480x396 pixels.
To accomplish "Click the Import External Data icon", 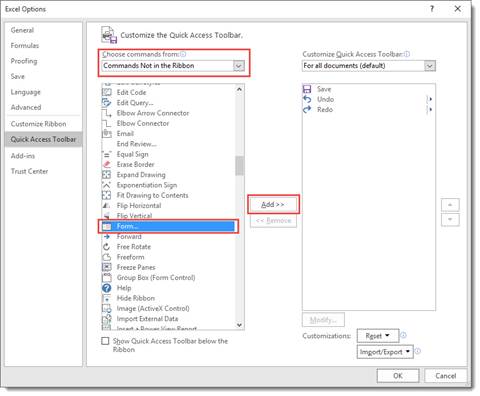I will [107, 319].
